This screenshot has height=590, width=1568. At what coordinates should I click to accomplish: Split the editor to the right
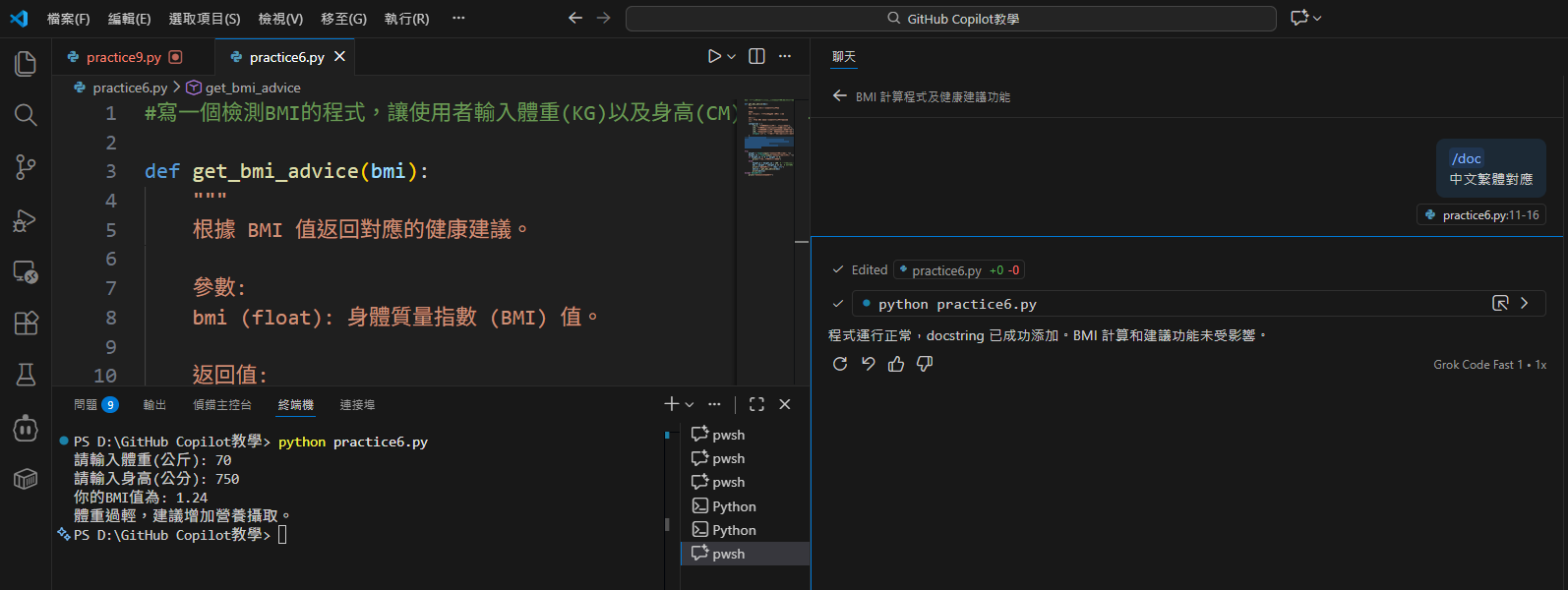(756, 56)
